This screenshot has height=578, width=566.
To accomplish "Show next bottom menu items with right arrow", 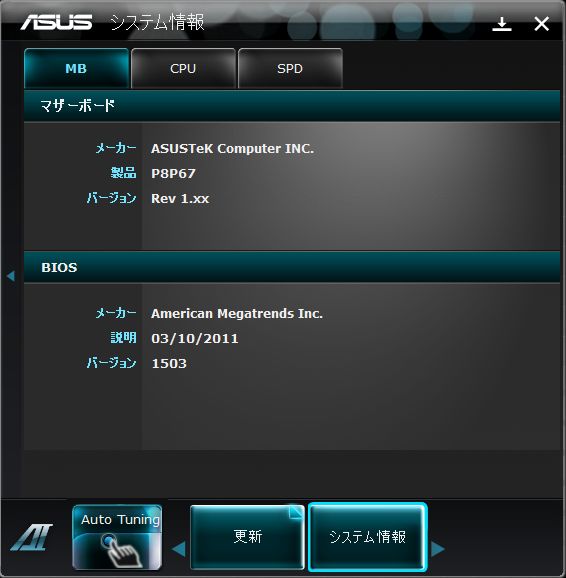I will tap(438, 549).
